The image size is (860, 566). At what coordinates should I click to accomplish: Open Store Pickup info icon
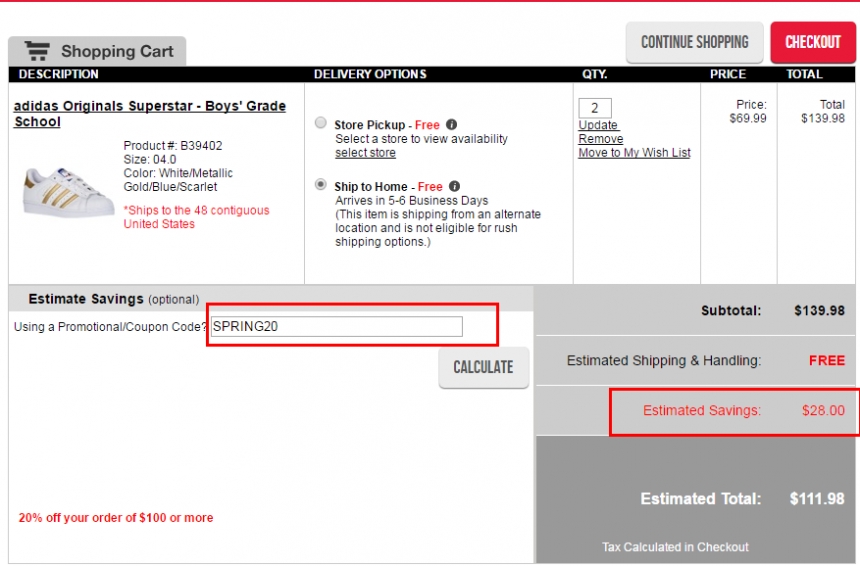click(451, 124)
